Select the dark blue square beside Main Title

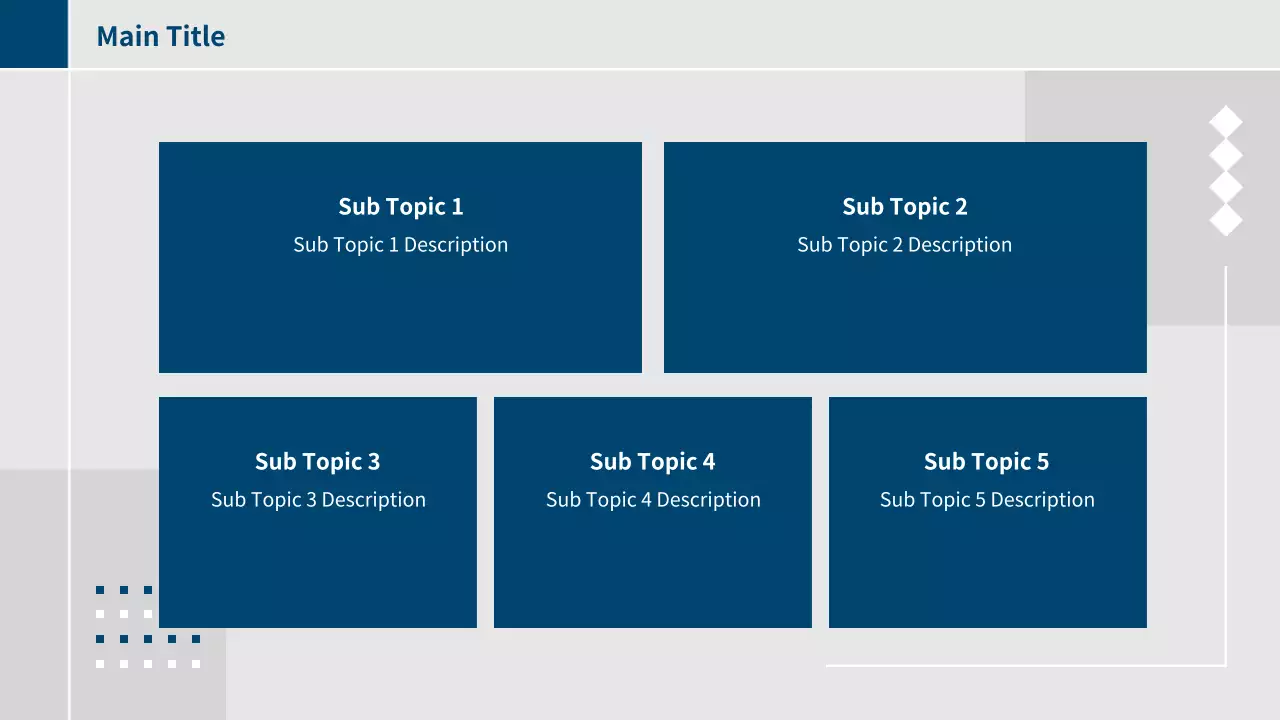(x=33, y=33)
